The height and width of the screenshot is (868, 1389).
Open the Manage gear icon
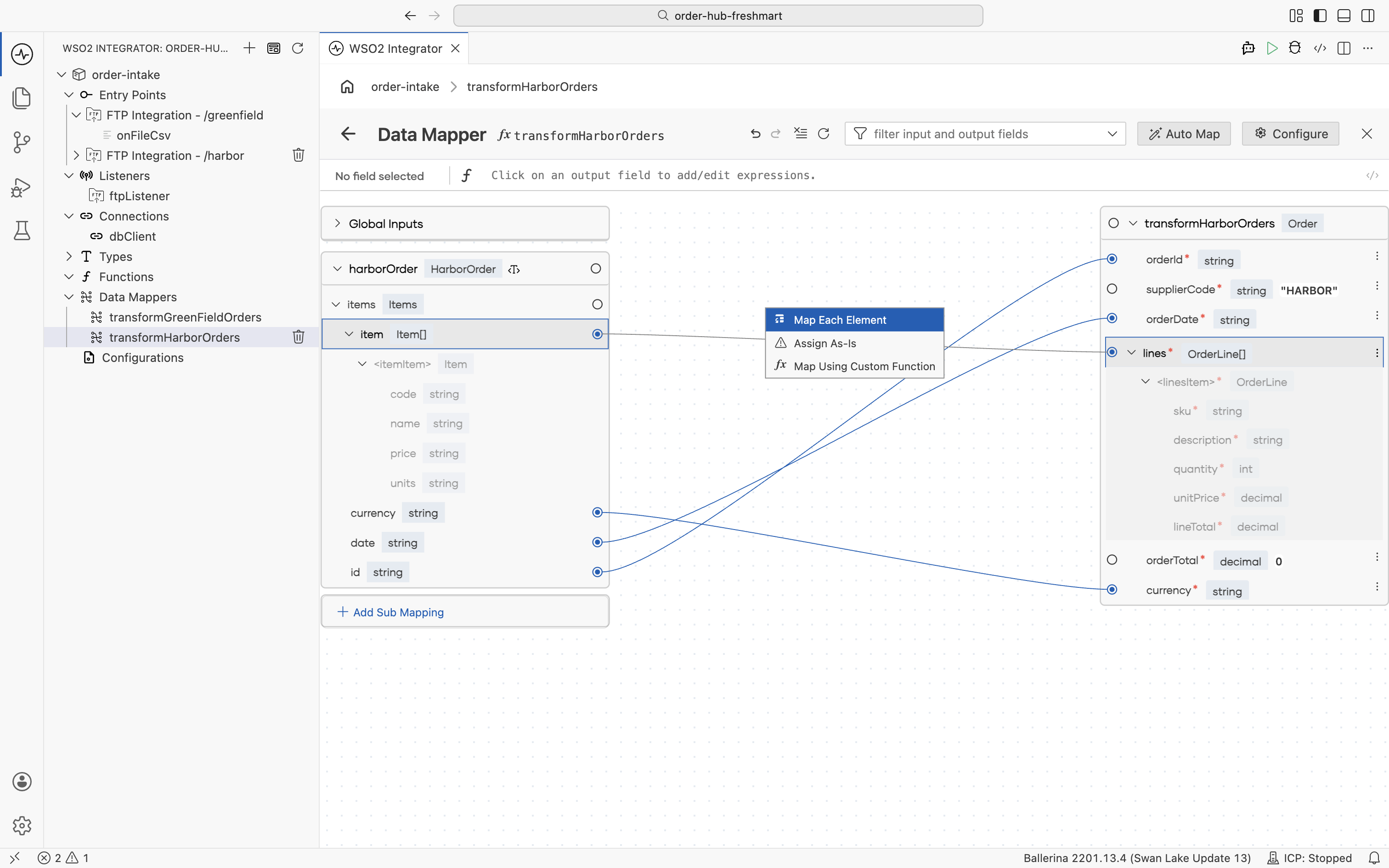(x=22, y=826)
